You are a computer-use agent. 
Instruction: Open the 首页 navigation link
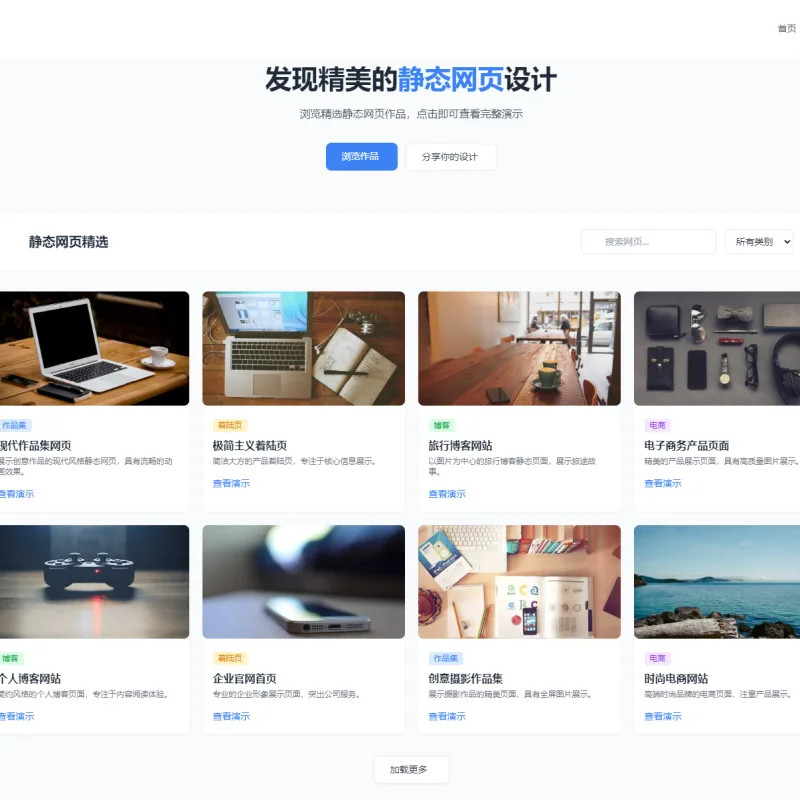click(788, 29)
